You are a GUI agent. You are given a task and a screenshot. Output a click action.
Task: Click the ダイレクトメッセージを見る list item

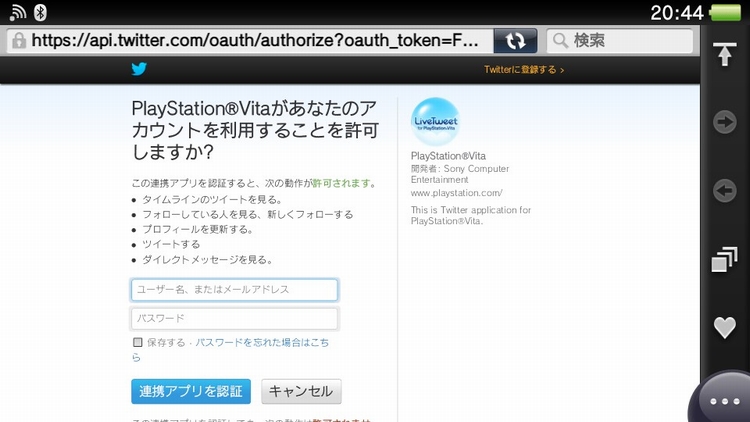pos(208,260)
